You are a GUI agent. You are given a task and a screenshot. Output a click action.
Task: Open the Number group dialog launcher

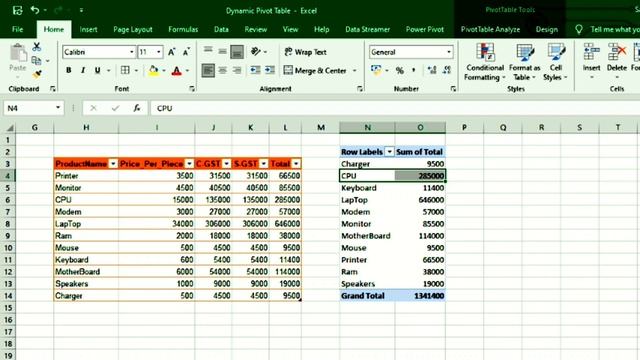[x=453, y=89]
